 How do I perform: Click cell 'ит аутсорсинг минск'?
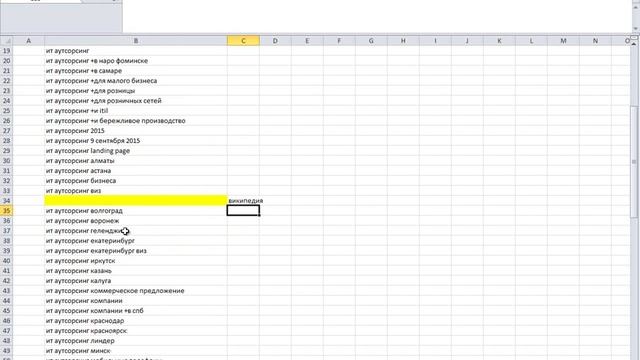[136, 351]
